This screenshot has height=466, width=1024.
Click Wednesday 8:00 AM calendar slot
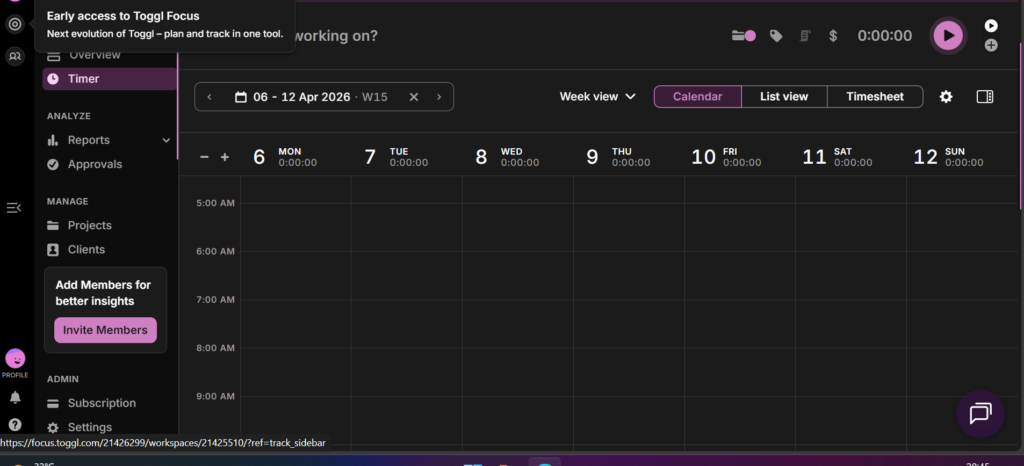click(518, 372)
